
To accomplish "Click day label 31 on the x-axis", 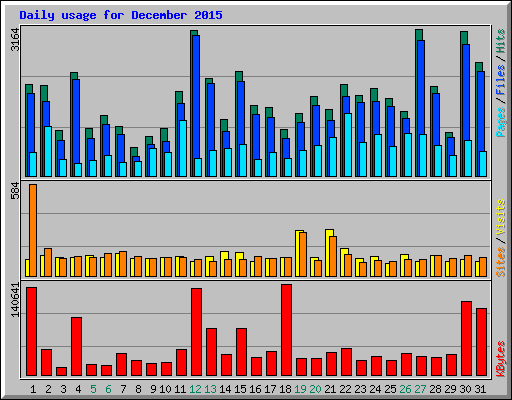I will click(x=480, y=389).
